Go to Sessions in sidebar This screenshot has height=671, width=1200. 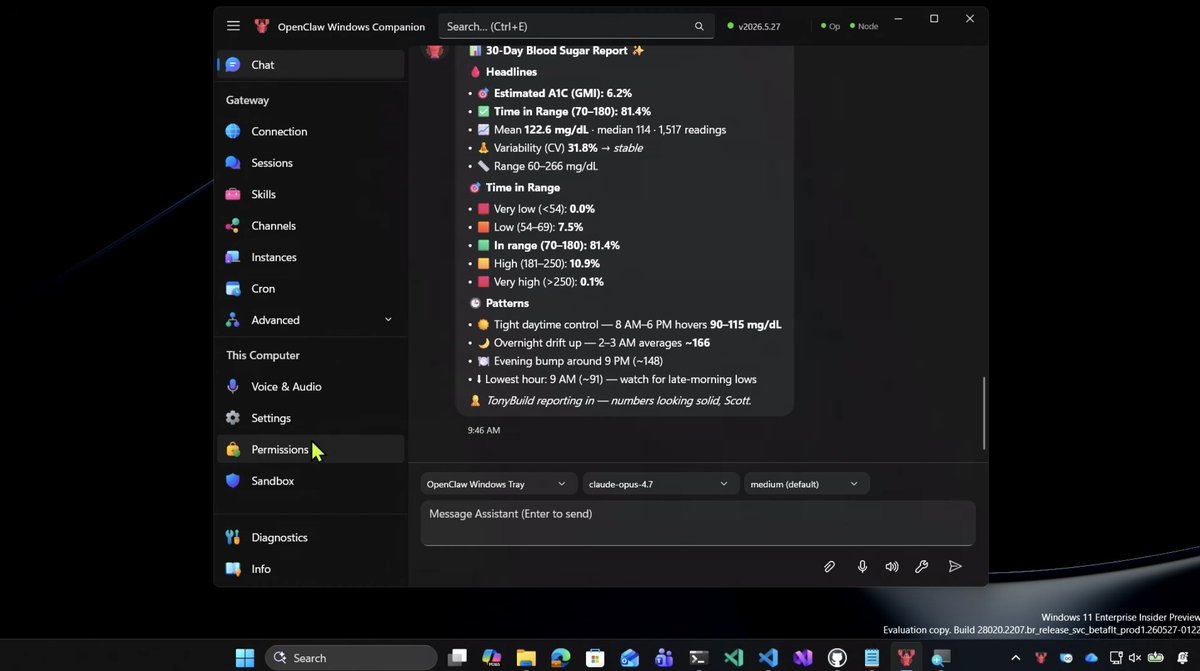pyautogui.click(x=311, y=163)
